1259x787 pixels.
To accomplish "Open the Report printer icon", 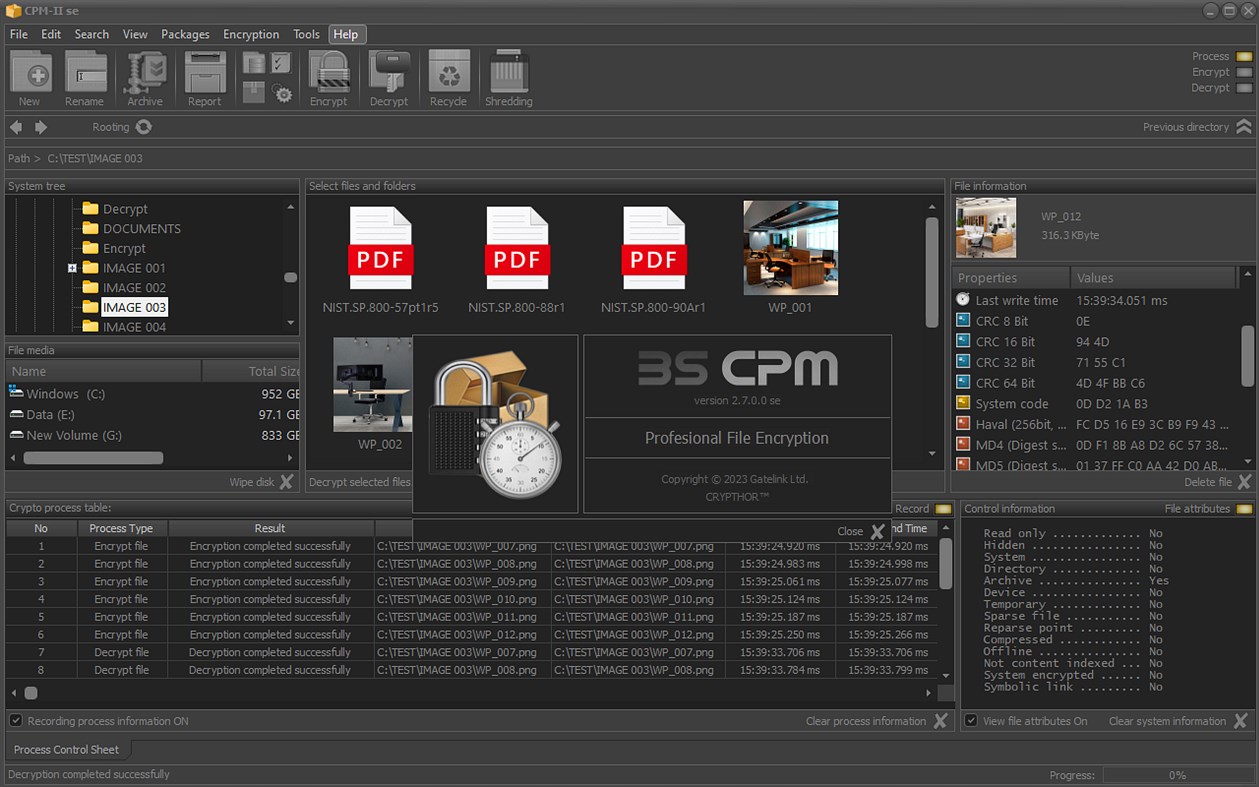I will [204, 75].
